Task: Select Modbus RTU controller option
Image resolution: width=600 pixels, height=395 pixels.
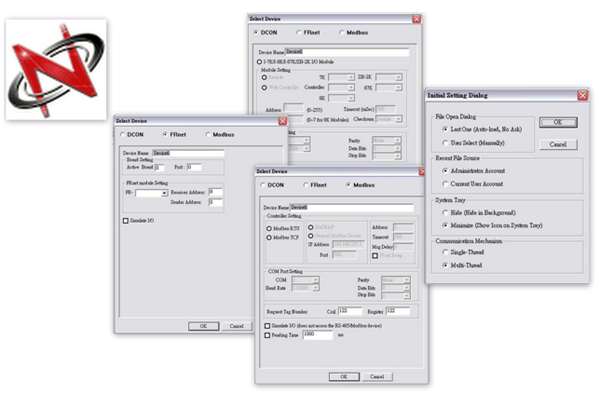Action: pos(269,229)
